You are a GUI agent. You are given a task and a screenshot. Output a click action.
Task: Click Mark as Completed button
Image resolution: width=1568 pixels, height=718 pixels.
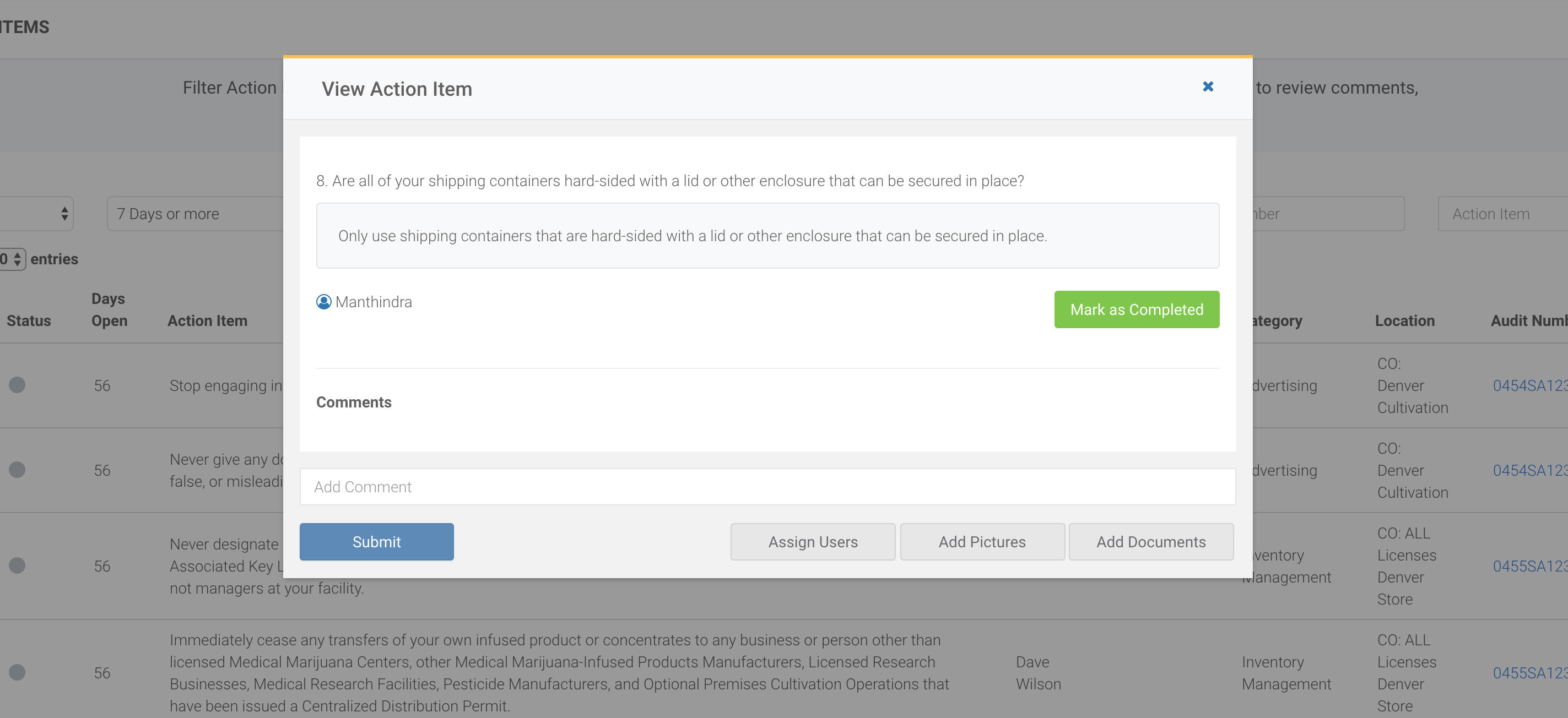point(1136,309)
